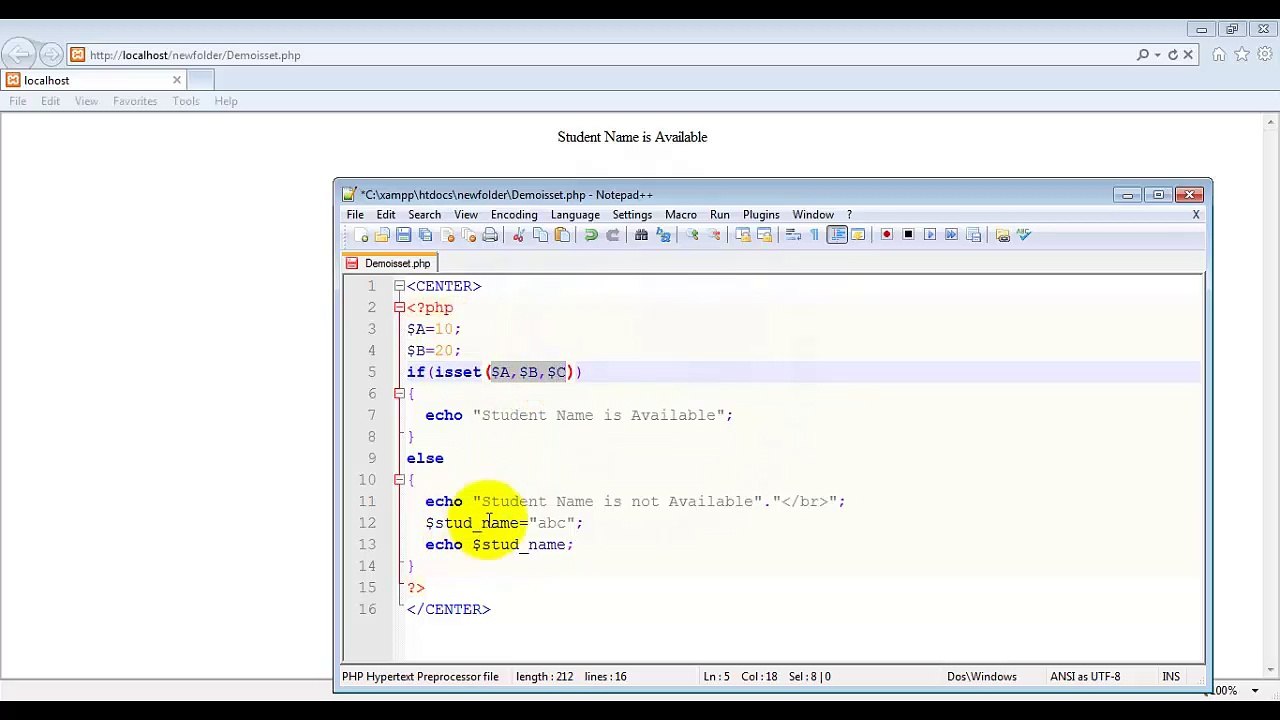Open the Settings menu
Screen dimensions: 1280x720
(x=632, y=215)
